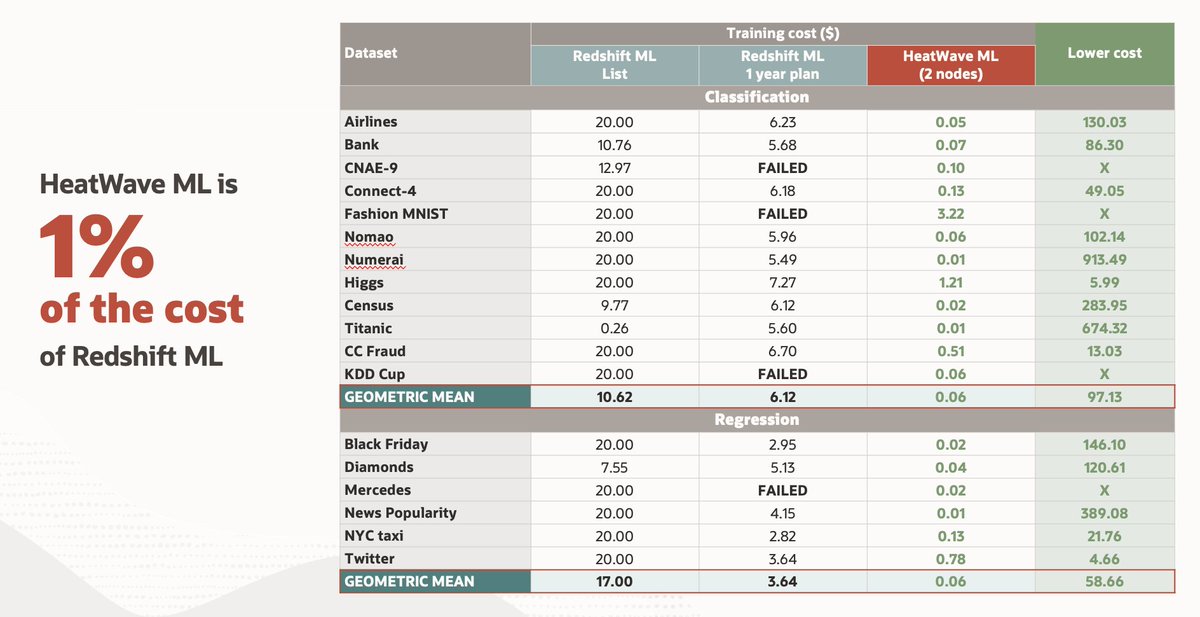Screen dimensions: 1200x617
Task: Select Higgs 1 year plan value 7.27
Action: click(783, 283)
